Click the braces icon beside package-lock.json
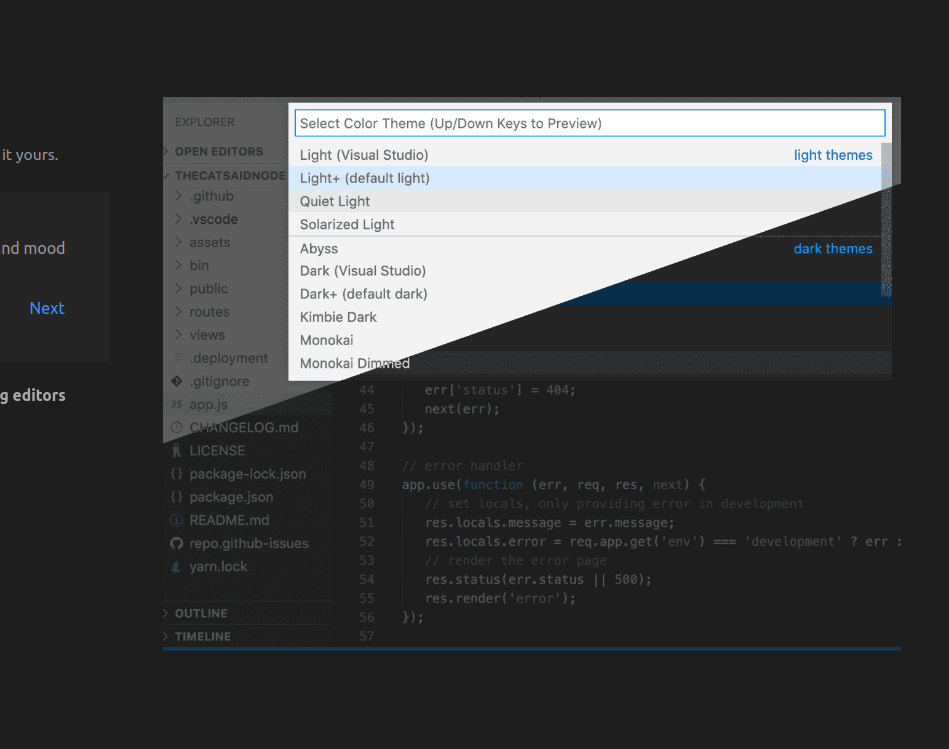This screenshot has width=949, height=749. pyautogui.click(x=178, y=473)
